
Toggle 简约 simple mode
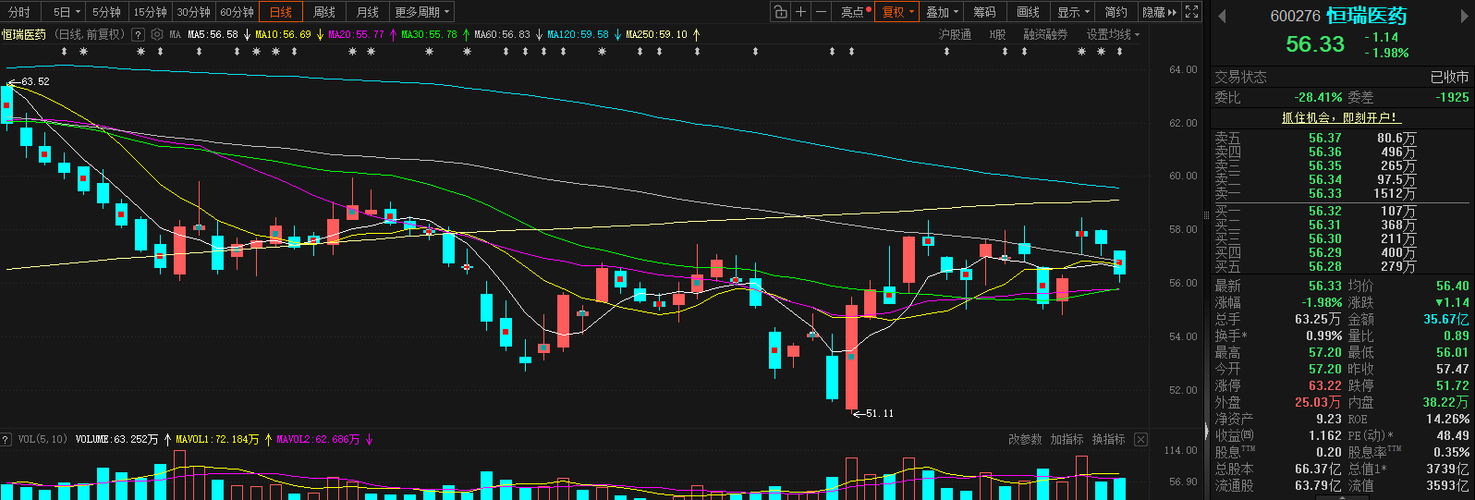(1116, 12)
